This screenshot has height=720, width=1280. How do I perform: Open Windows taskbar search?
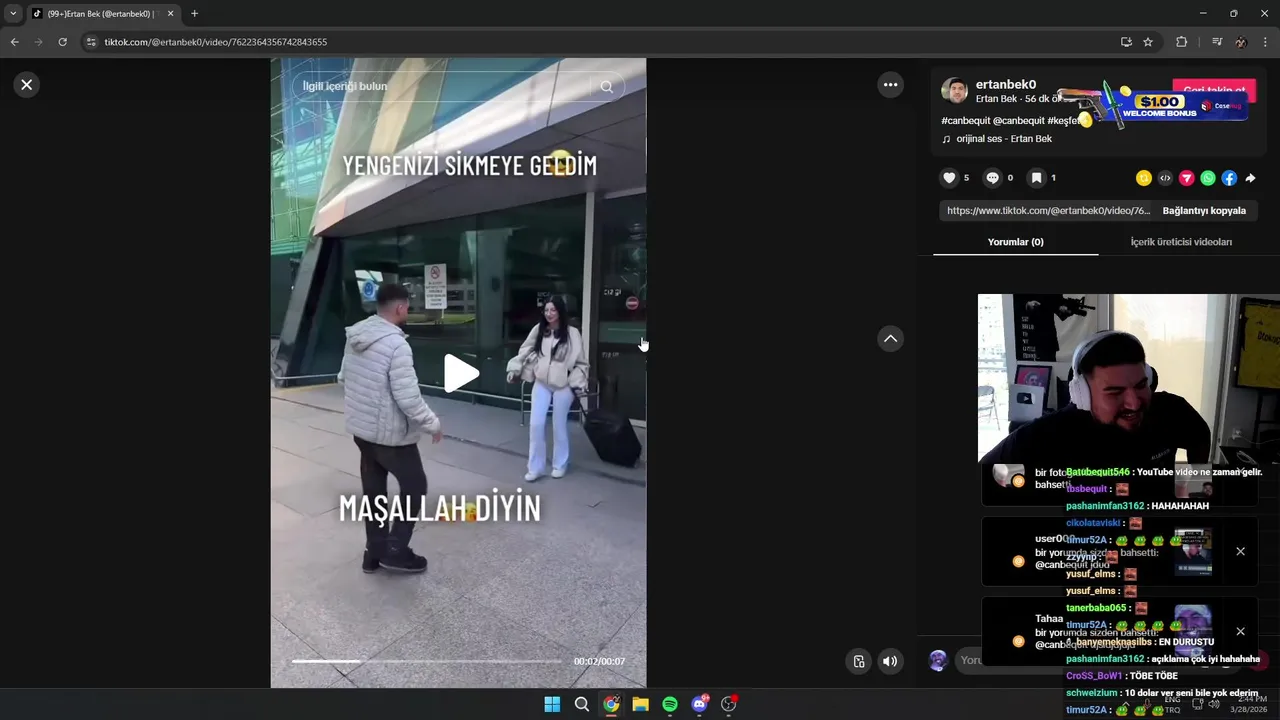click(581, 704)
